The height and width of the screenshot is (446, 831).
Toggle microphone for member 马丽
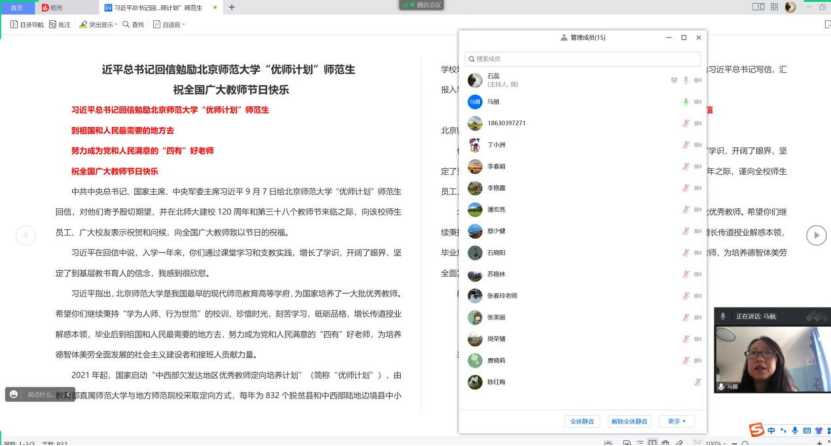pyautogui.click(x=685, y=102)
